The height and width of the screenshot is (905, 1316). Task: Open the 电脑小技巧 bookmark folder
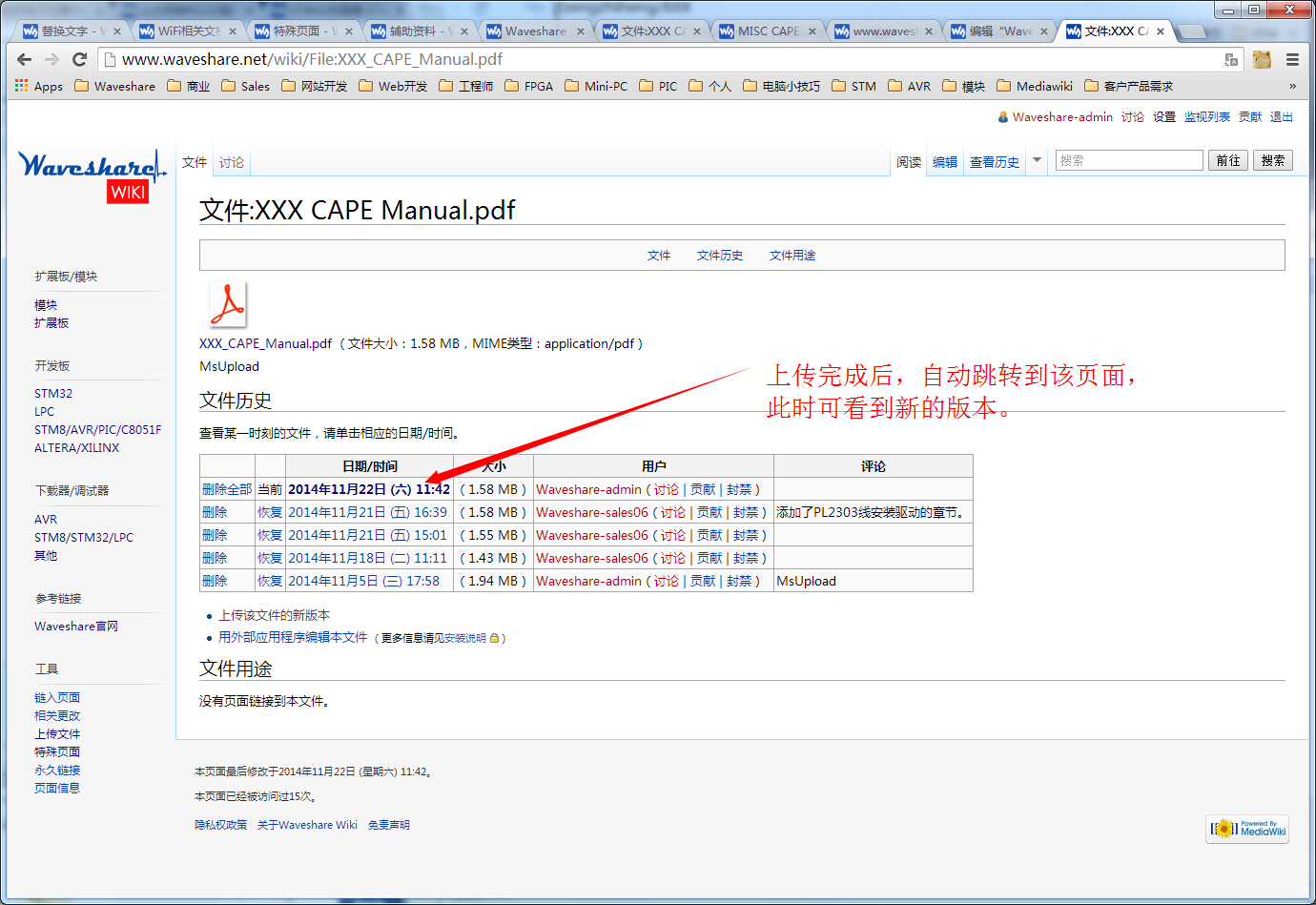pos(781,86)
